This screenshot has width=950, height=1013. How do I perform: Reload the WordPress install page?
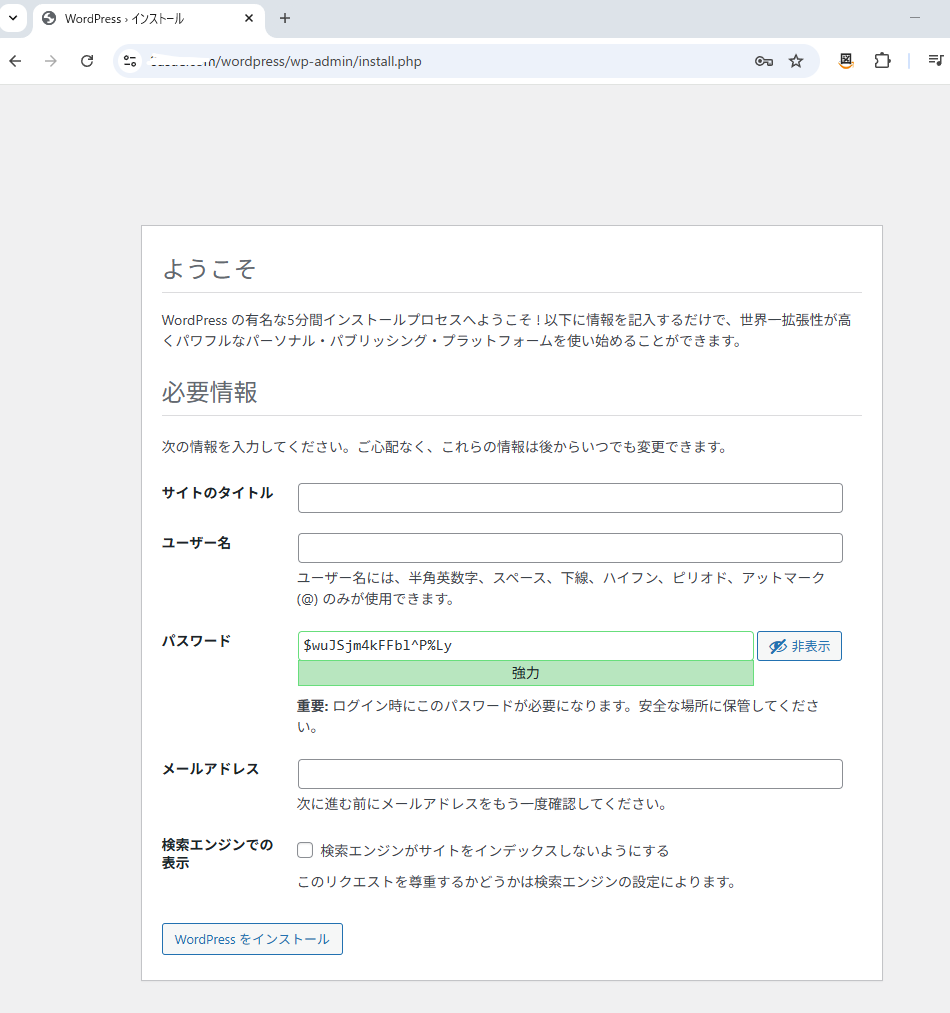pyautogui.click(x=87, y=61)
